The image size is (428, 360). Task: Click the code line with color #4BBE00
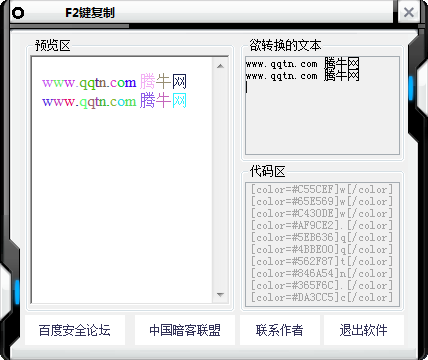322,249
